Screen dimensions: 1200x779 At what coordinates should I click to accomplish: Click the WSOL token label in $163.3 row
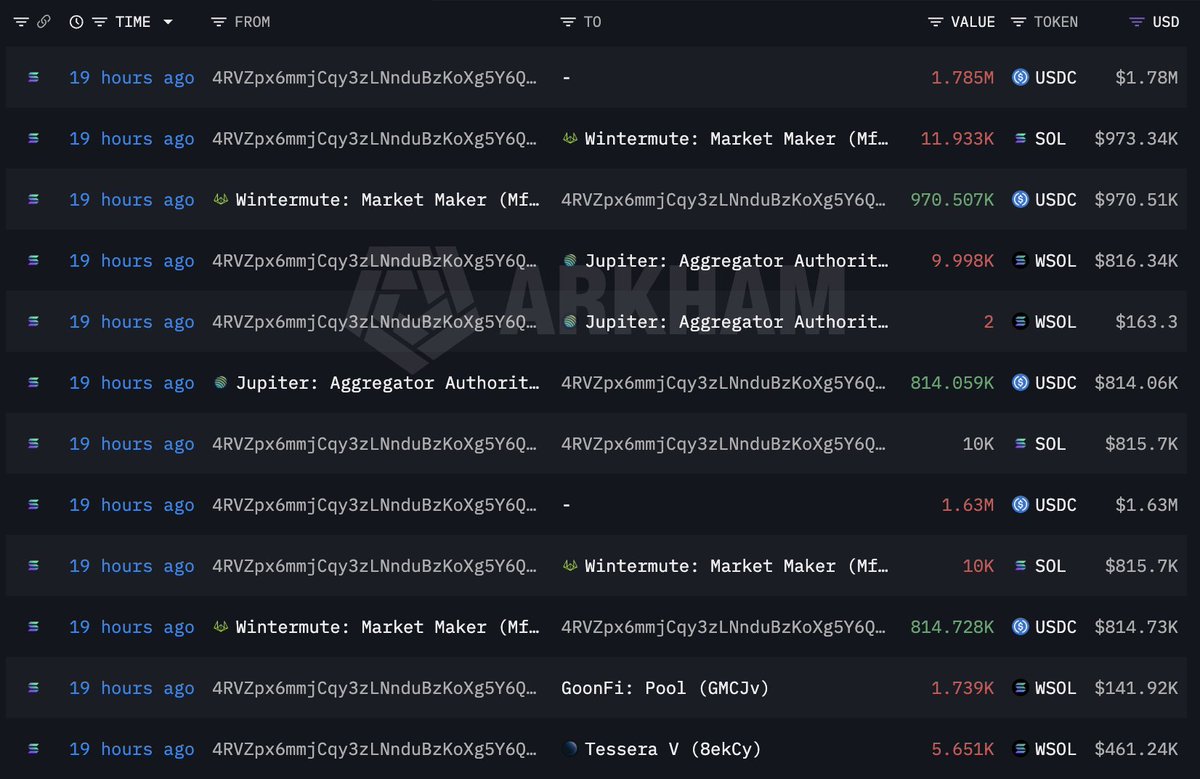[1056, 321]
